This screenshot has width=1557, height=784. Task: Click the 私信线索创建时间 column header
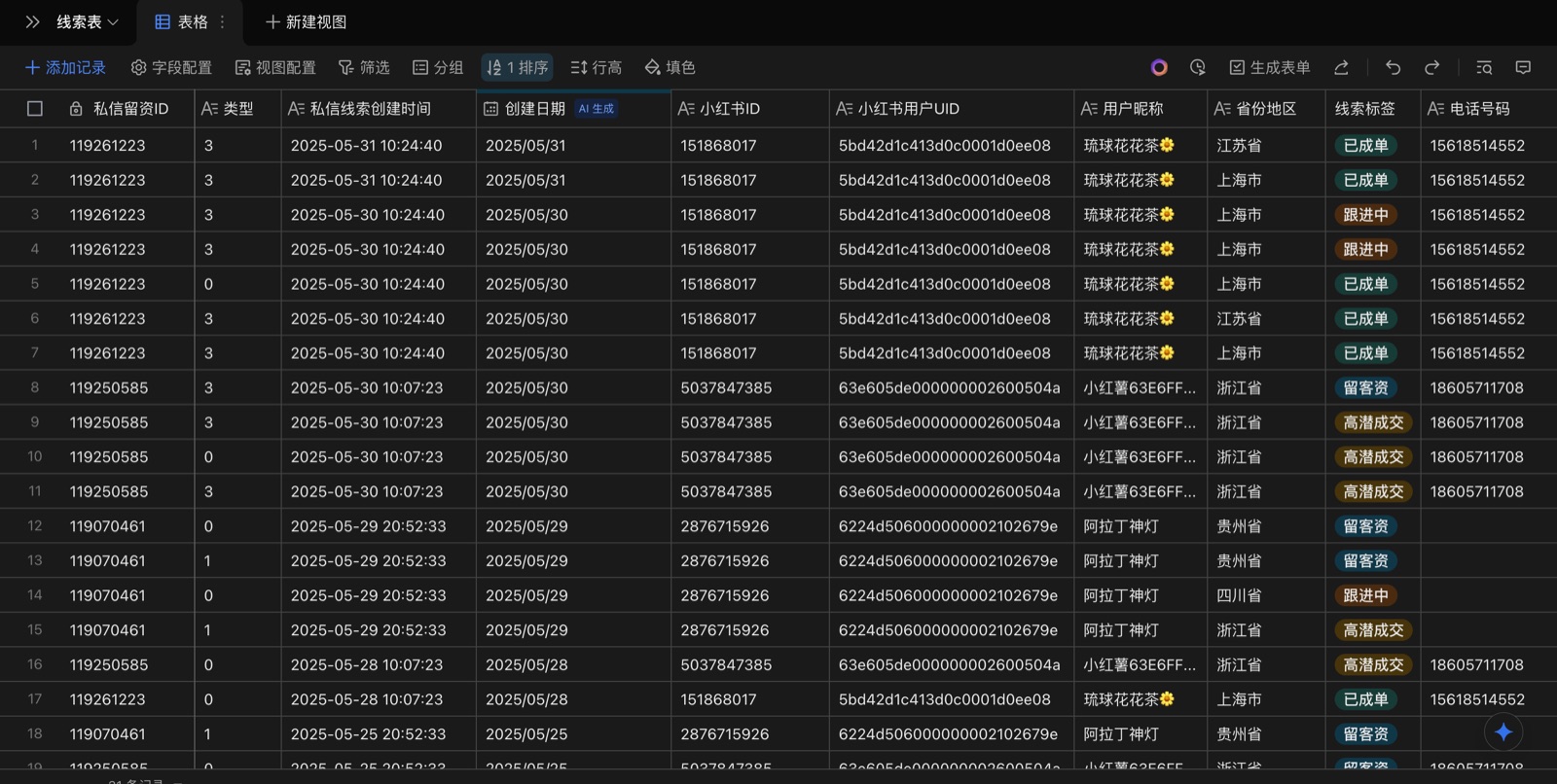pos(380,109)
